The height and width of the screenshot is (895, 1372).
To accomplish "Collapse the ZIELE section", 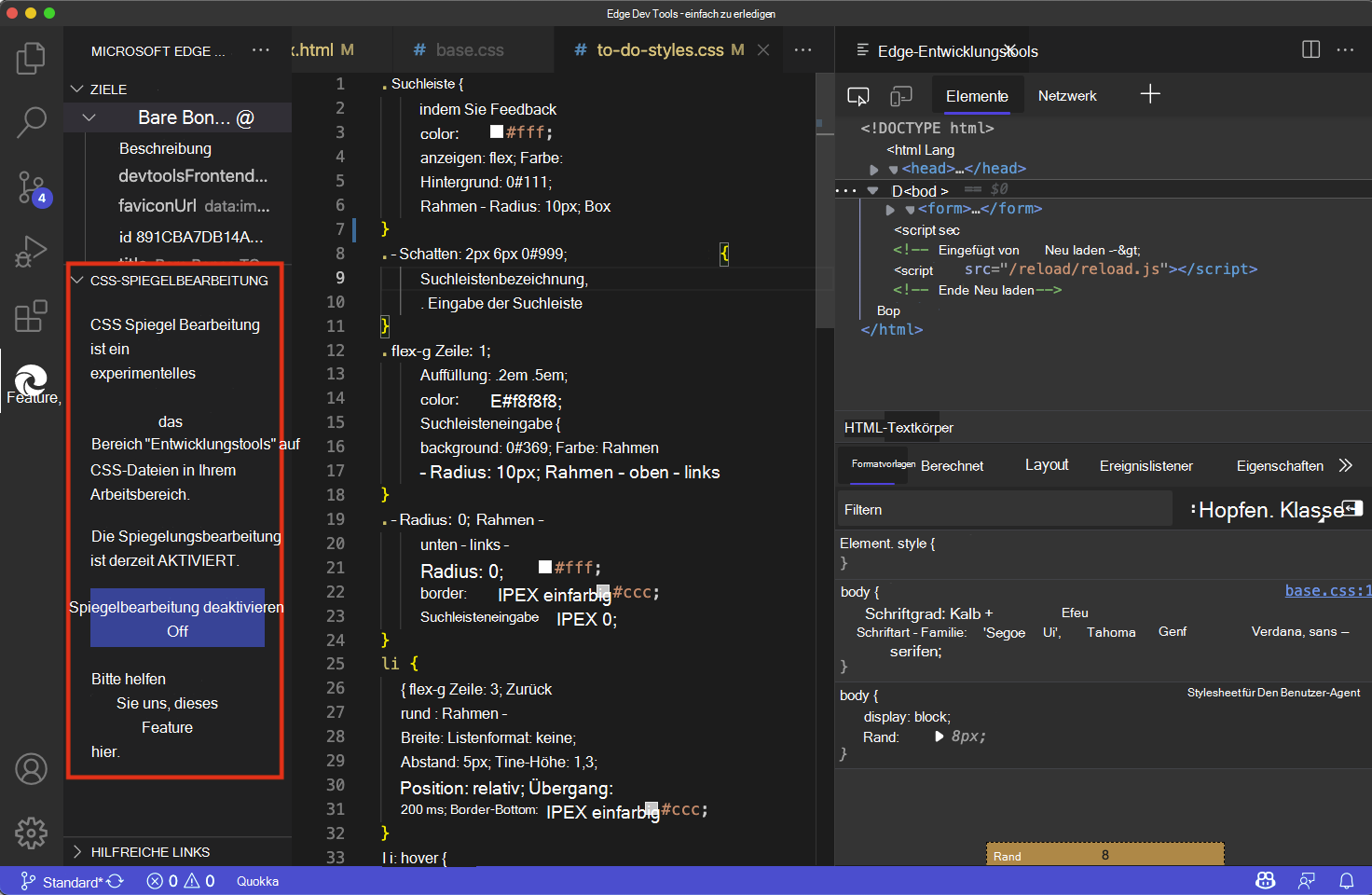I will tap(77, 89).
